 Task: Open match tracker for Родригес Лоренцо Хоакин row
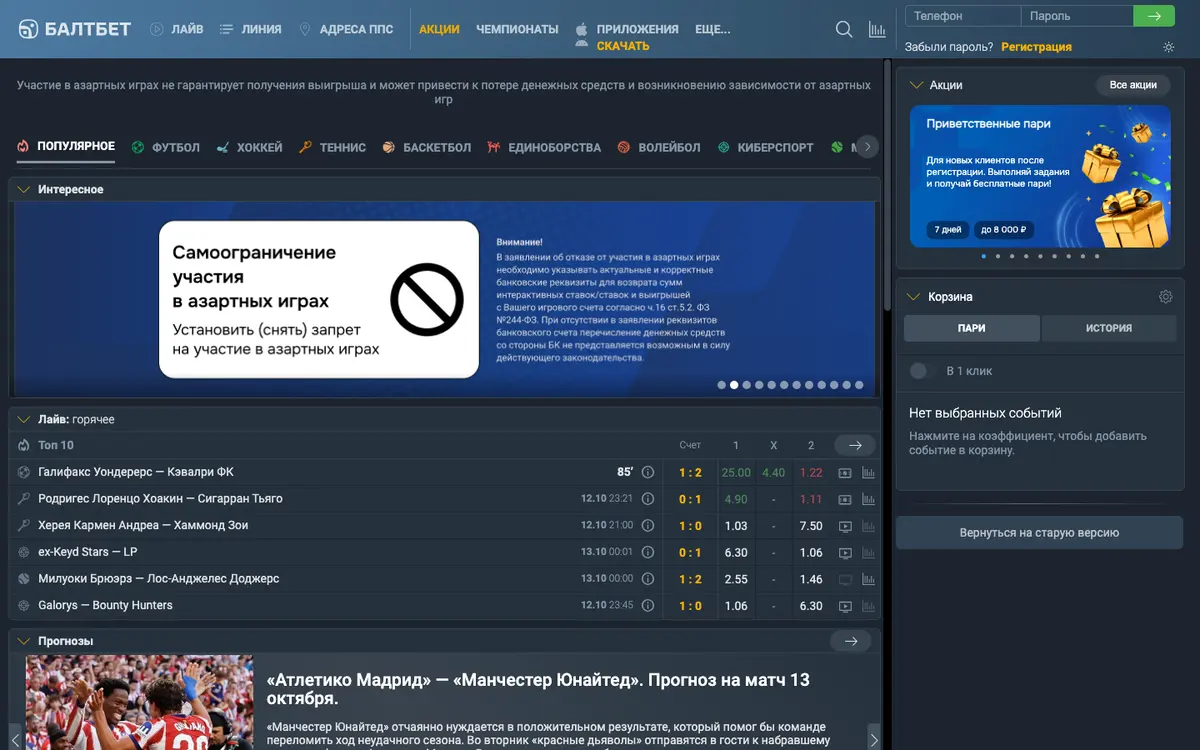[x=845, y=499]
